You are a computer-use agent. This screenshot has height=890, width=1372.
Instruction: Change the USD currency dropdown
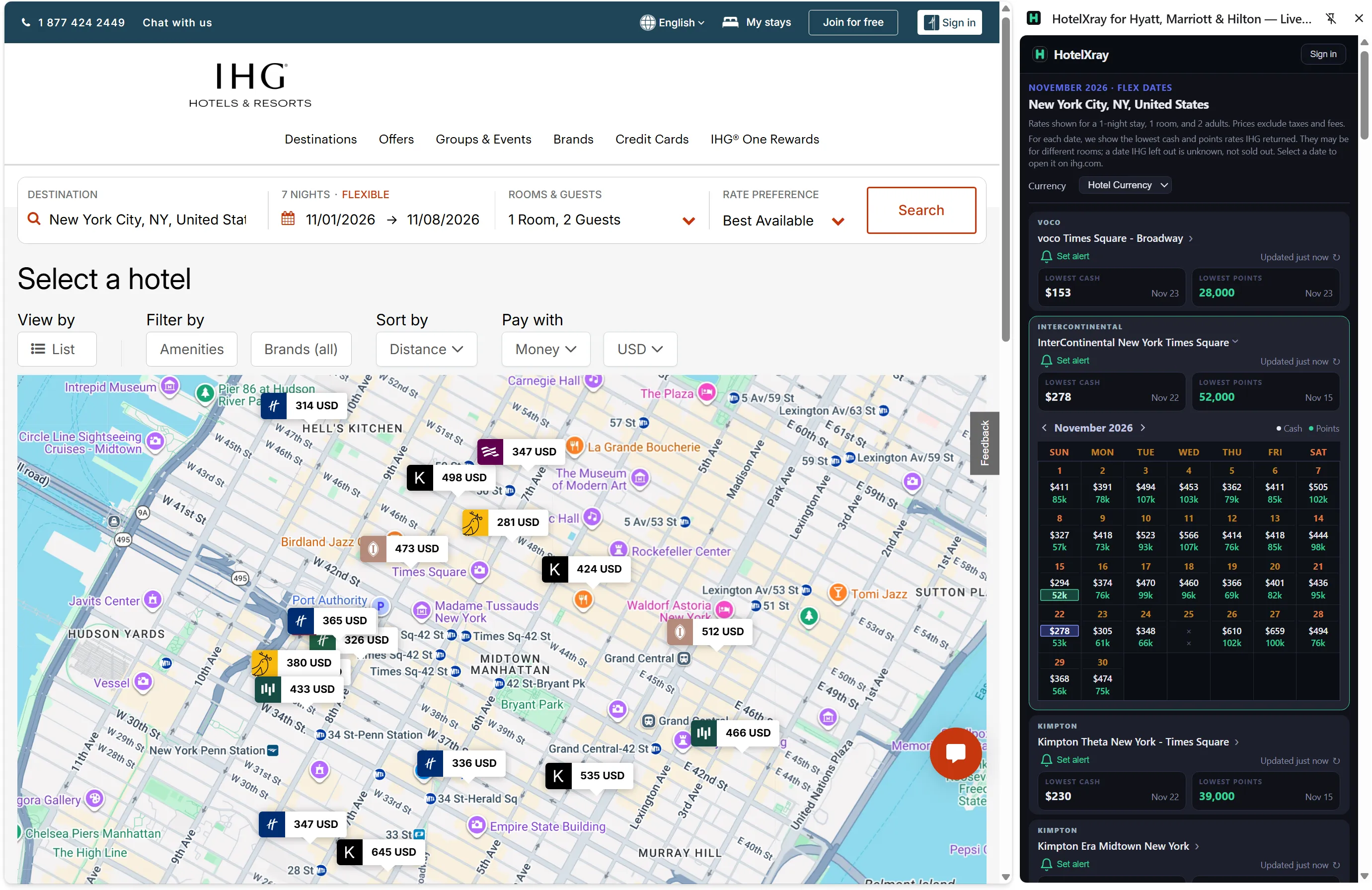point(640,349)
